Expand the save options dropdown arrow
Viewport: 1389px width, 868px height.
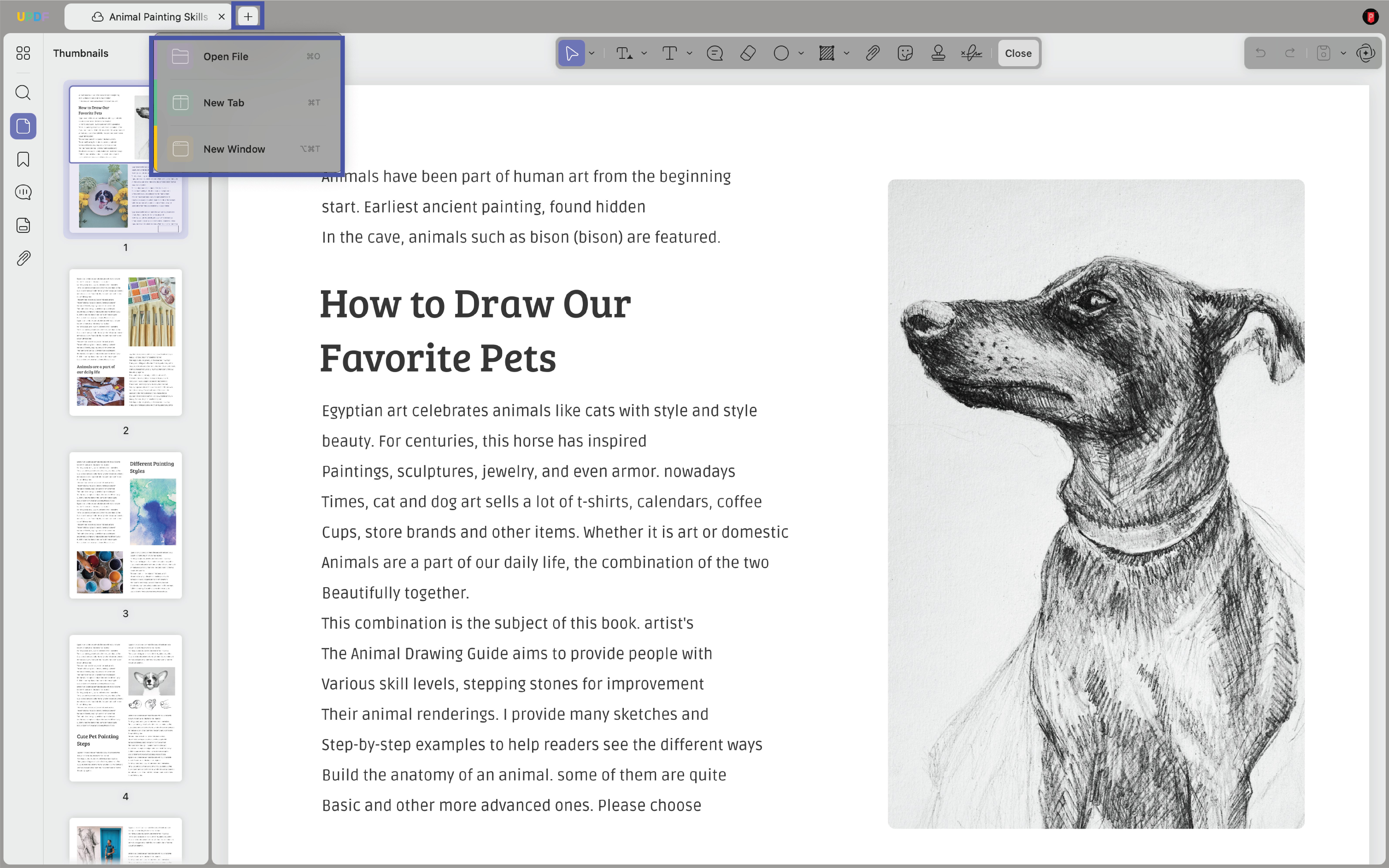1343,53
